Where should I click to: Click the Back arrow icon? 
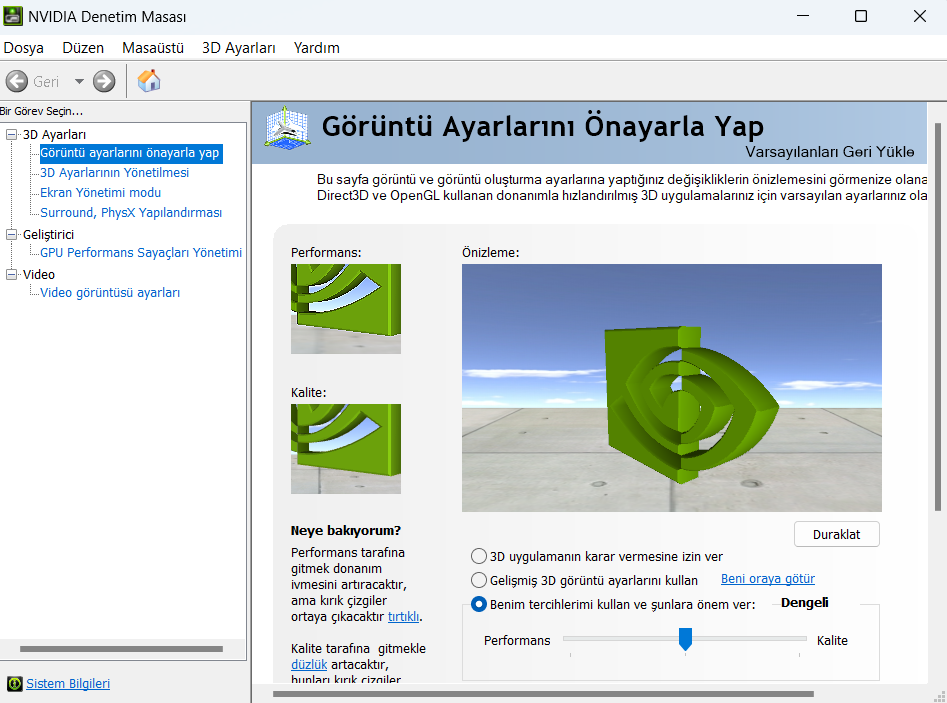[x=17, y=81]
